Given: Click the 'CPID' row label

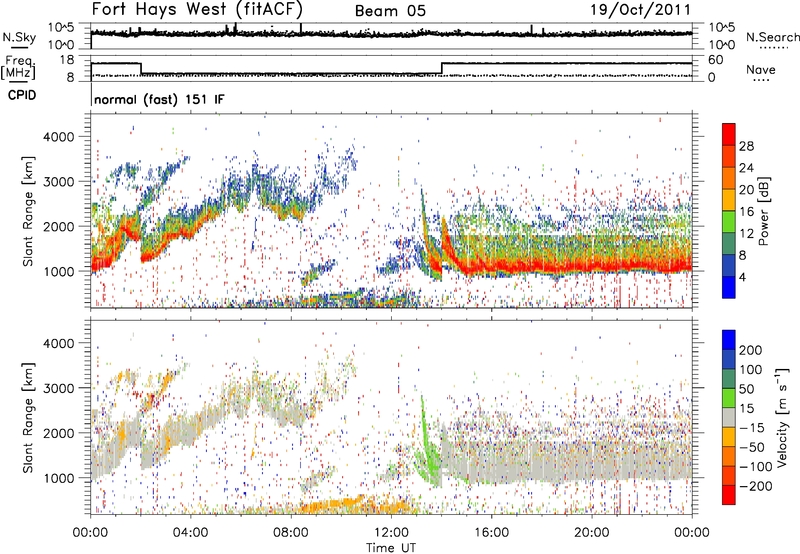Looking at the screenshot, I should coord(21,95).
